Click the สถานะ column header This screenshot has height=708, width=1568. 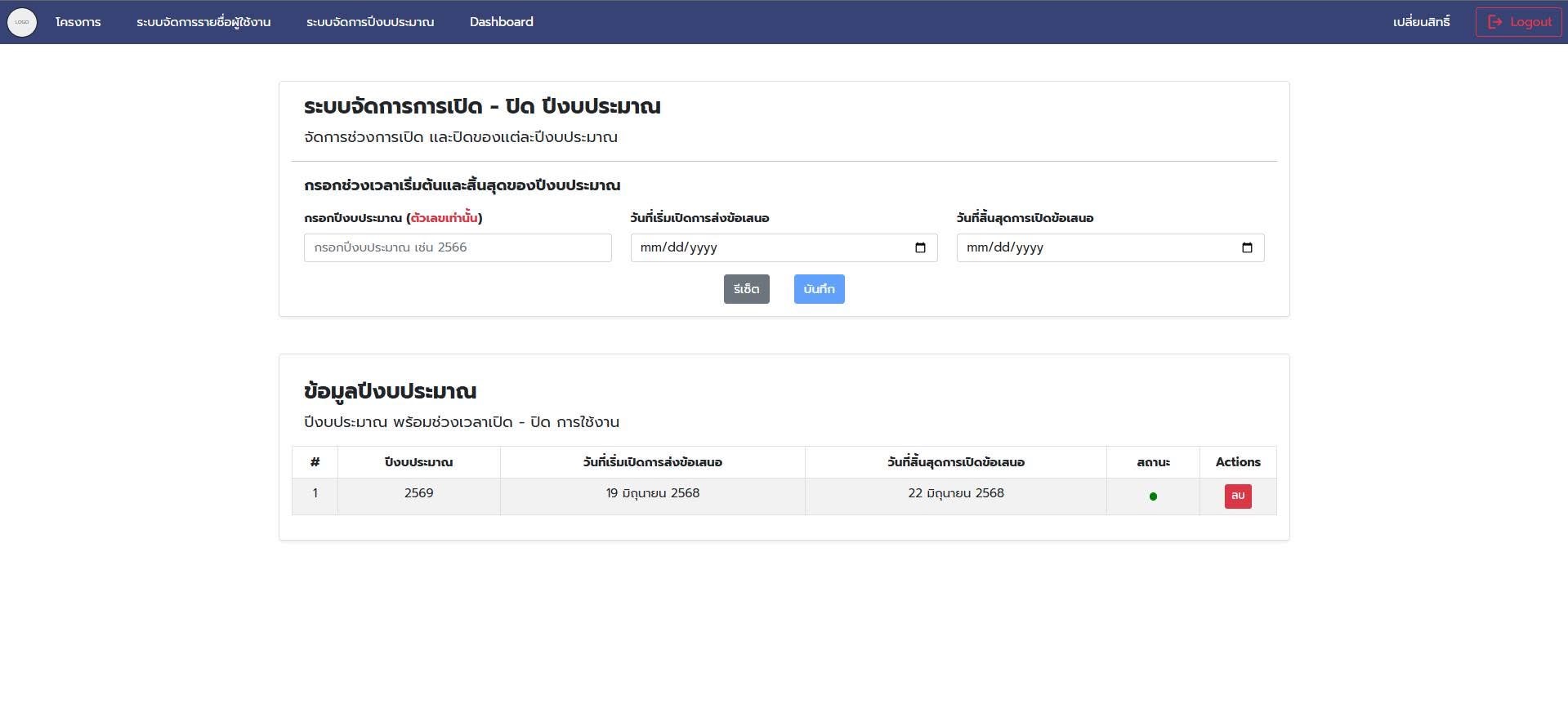[1153, 462]
